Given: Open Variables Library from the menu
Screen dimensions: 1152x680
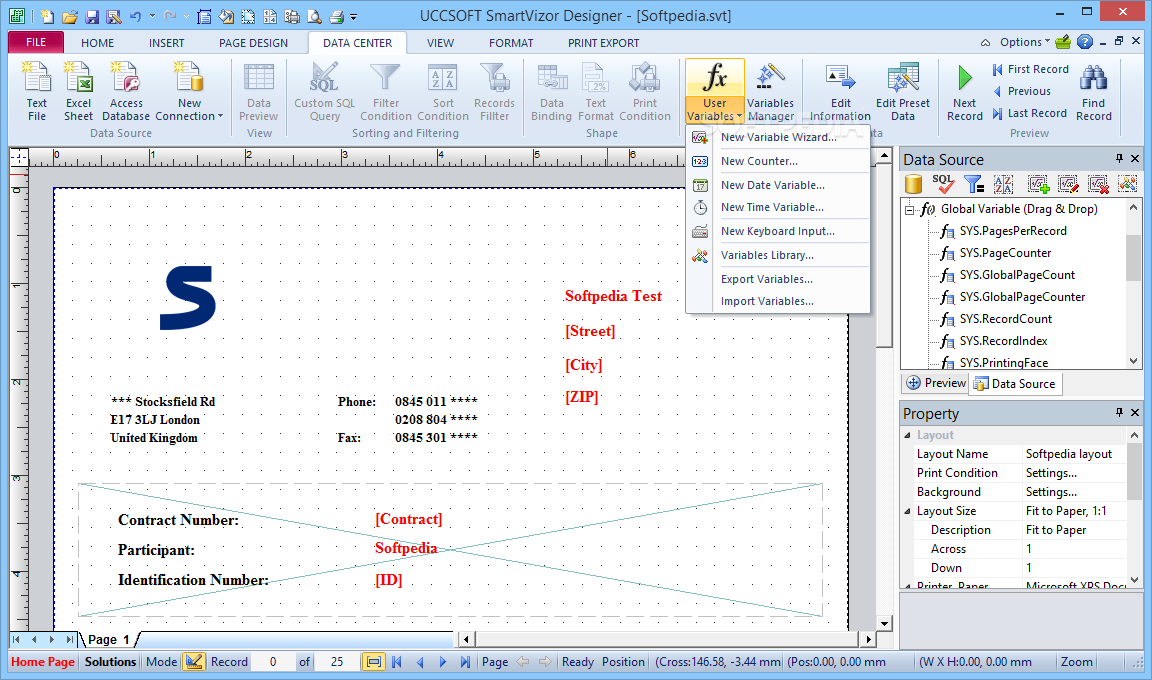Looking at the screenshot, I should coord(778,255).
